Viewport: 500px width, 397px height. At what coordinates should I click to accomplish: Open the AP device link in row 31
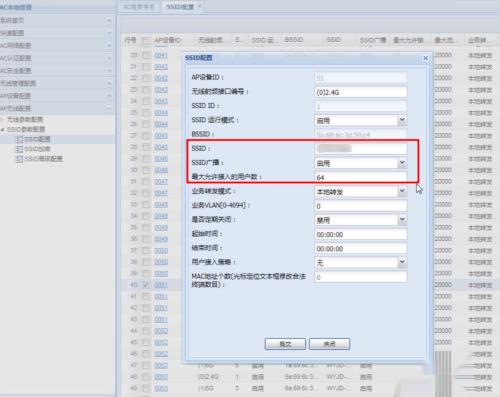point(161,182)
